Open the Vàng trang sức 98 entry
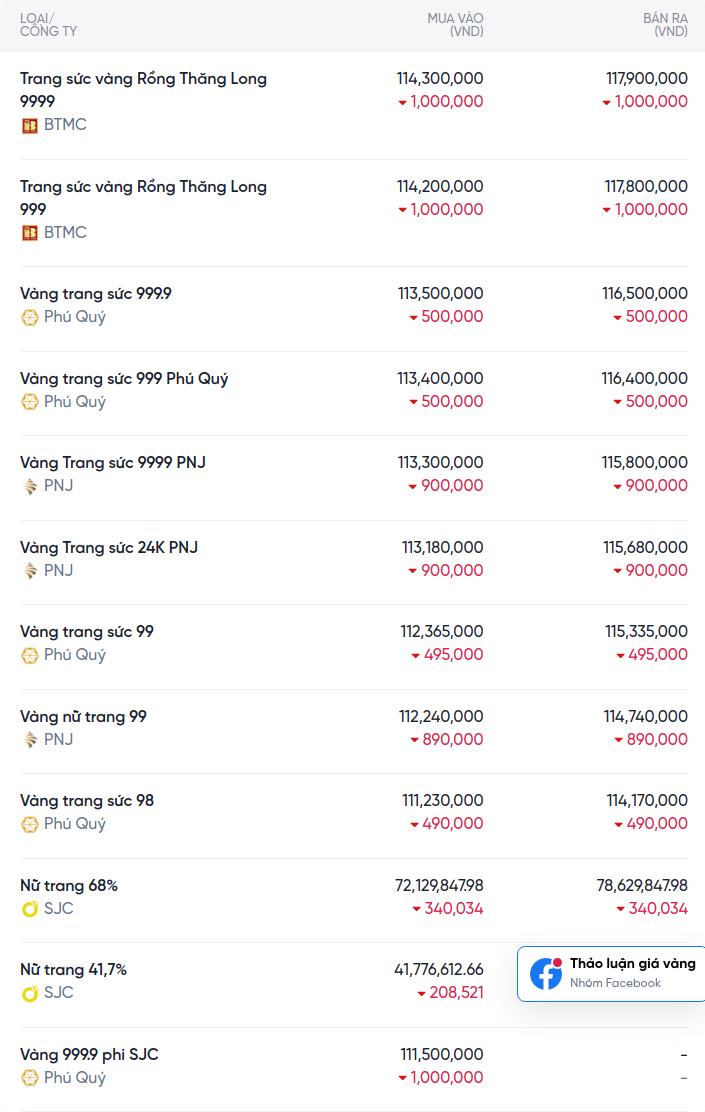This screenshot has height=1112, width=705. (x=87, y=801)
